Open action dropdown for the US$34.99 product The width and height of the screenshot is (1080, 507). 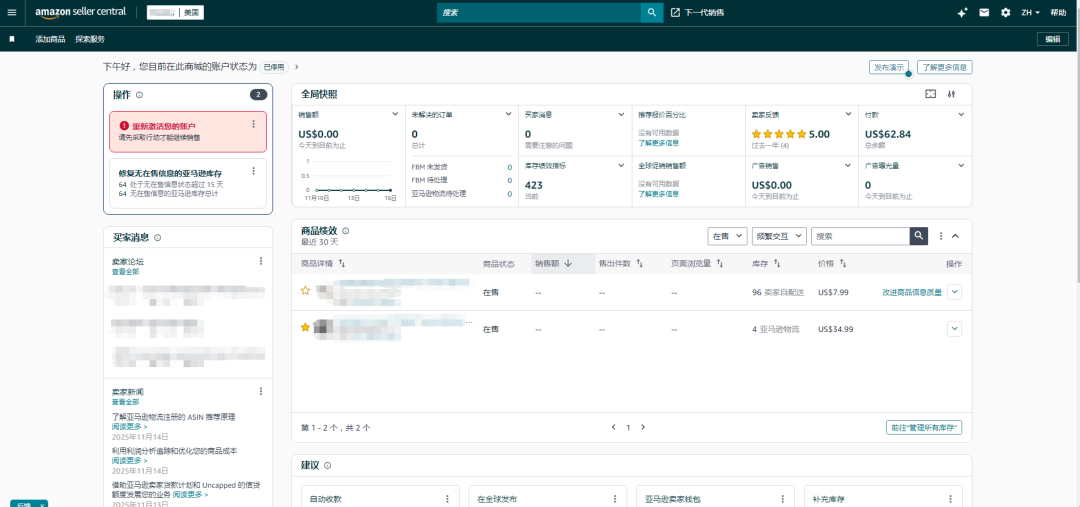point(955,329)
